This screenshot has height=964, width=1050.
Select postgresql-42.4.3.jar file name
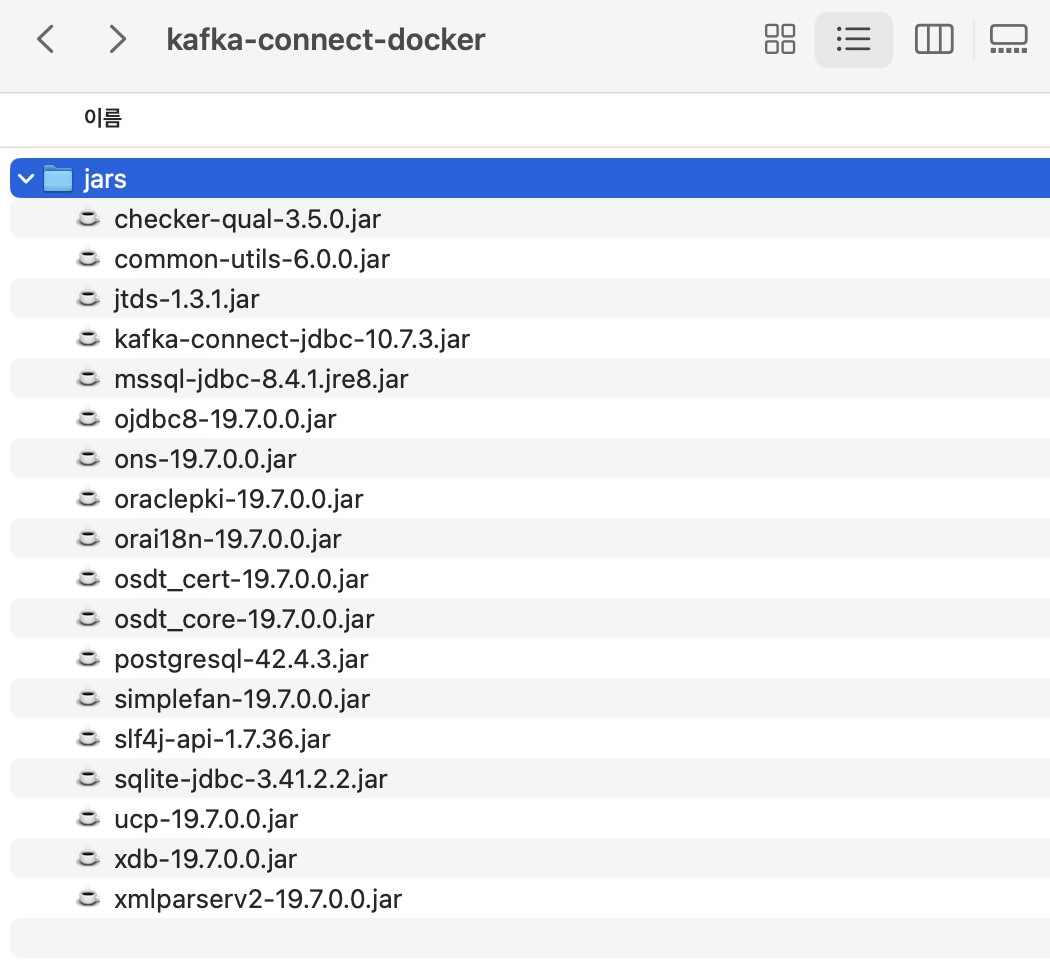(241, 659)
